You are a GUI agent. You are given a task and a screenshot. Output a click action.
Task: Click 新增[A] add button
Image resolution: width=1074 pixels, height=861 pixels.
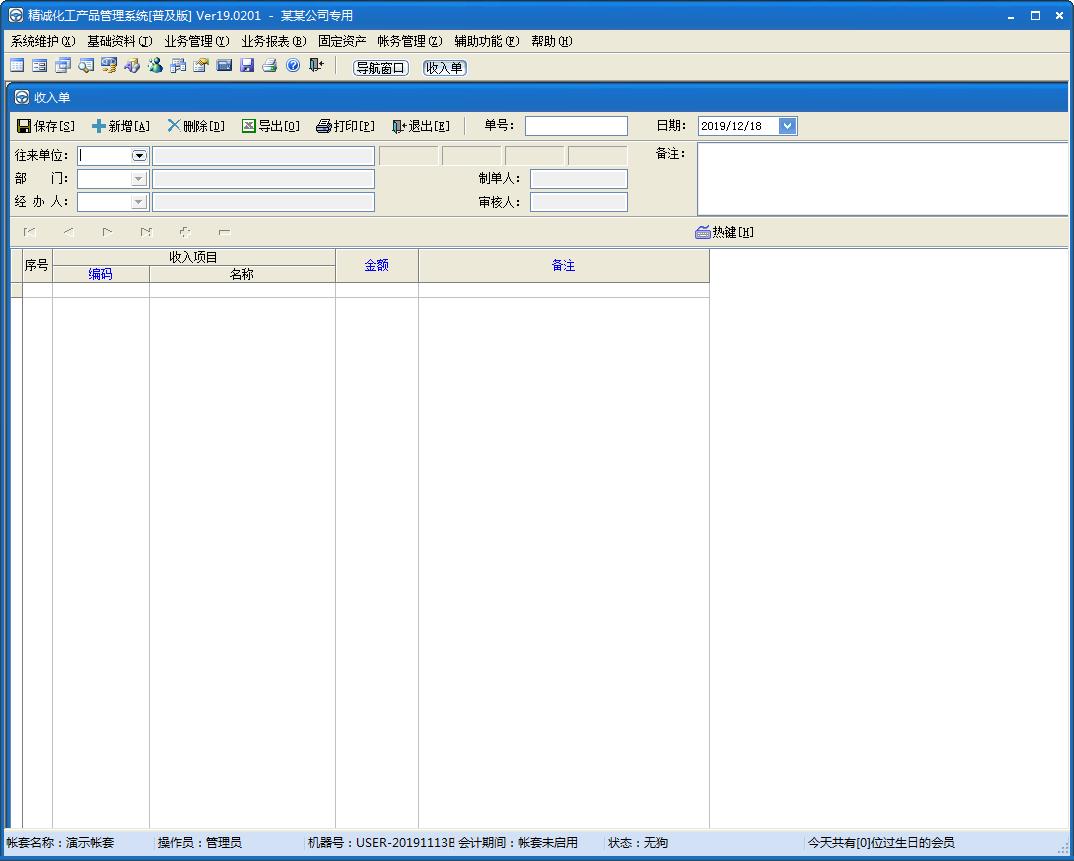(x=121, y=126)
